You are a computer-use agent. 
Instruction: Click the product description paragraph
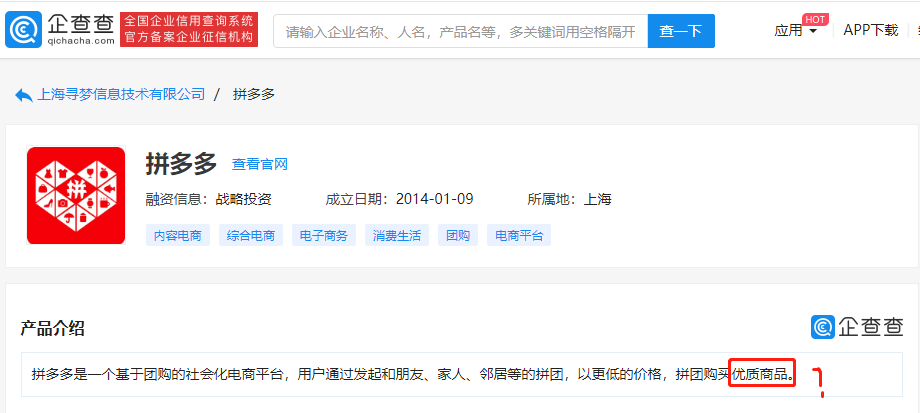414,374
